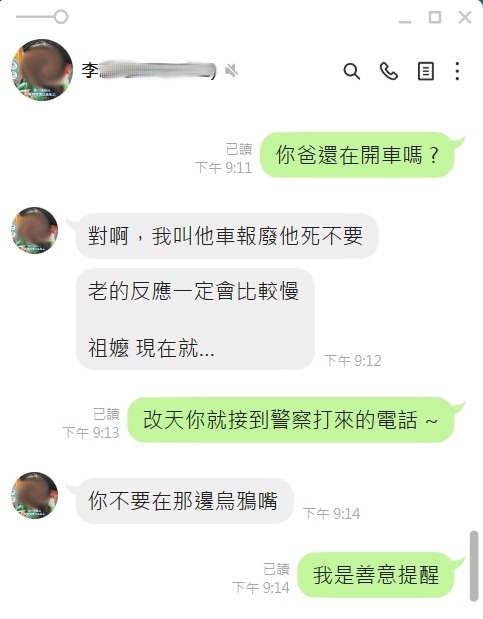Expand the truncated 祖嬤 現在就... message bubble
This screenshot has height=619, width=483.
point(195,319)
